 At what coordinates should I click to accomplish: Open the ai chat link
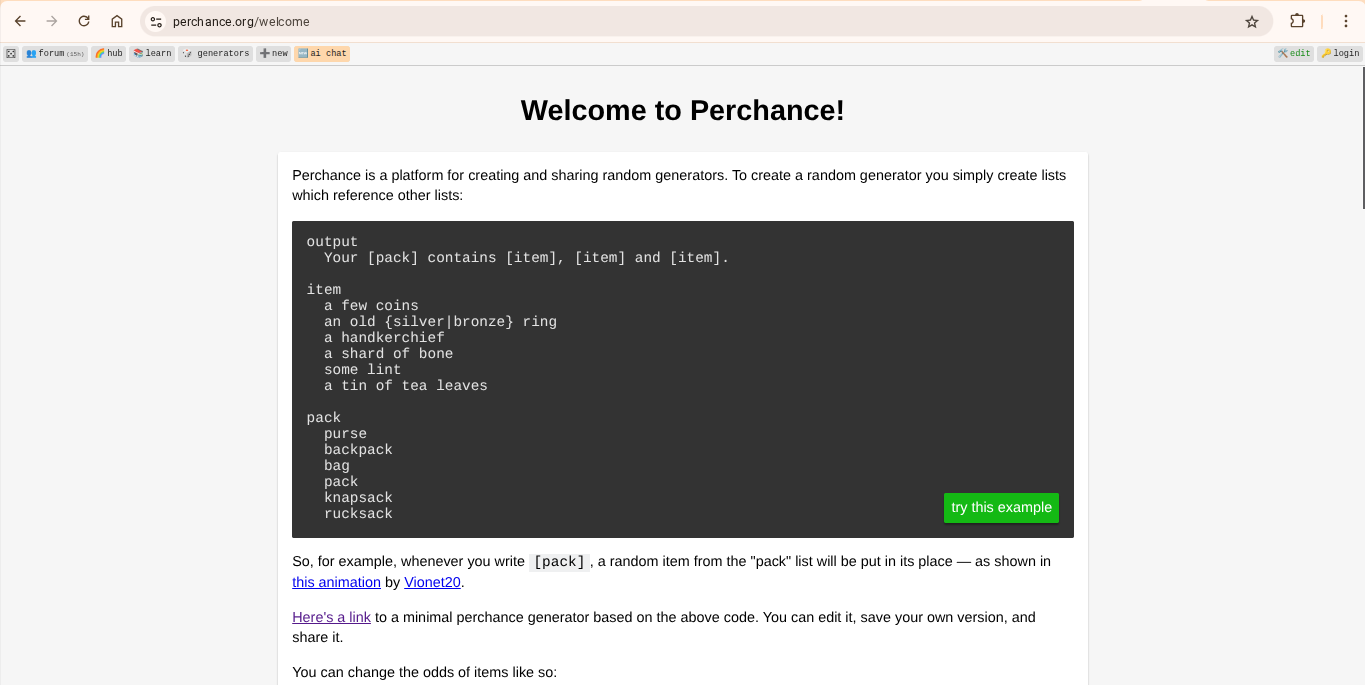(322, 54)
